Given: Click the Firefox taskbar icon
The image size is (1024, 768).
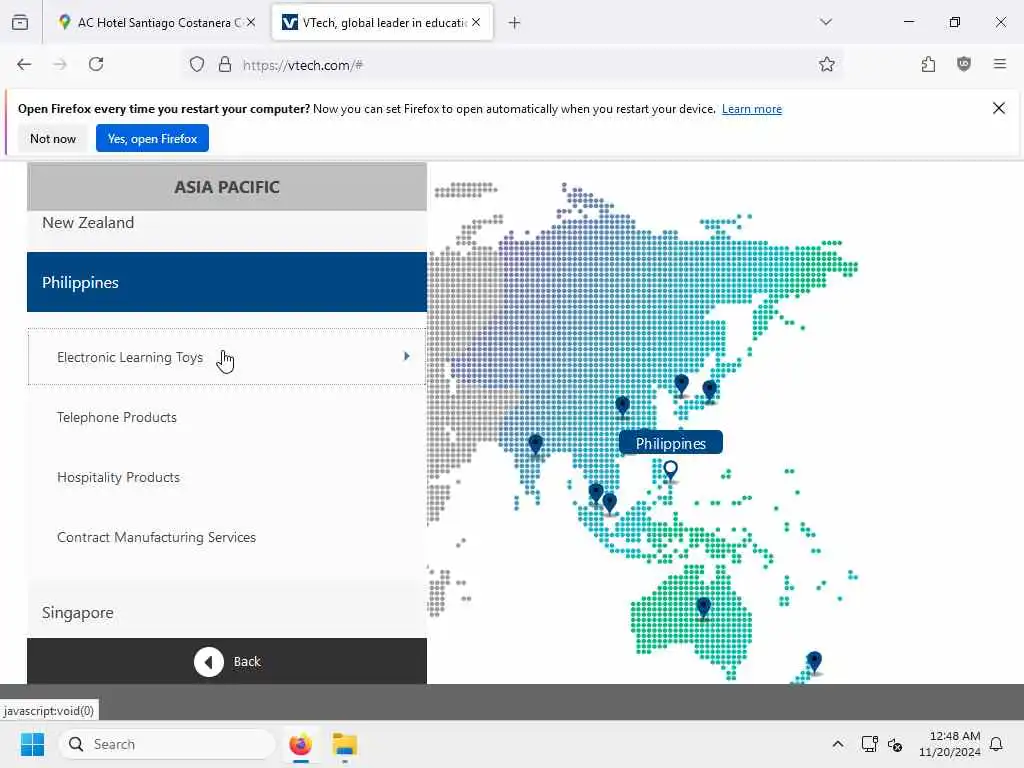Looking at the screenshot, I should tap(300, 744).
